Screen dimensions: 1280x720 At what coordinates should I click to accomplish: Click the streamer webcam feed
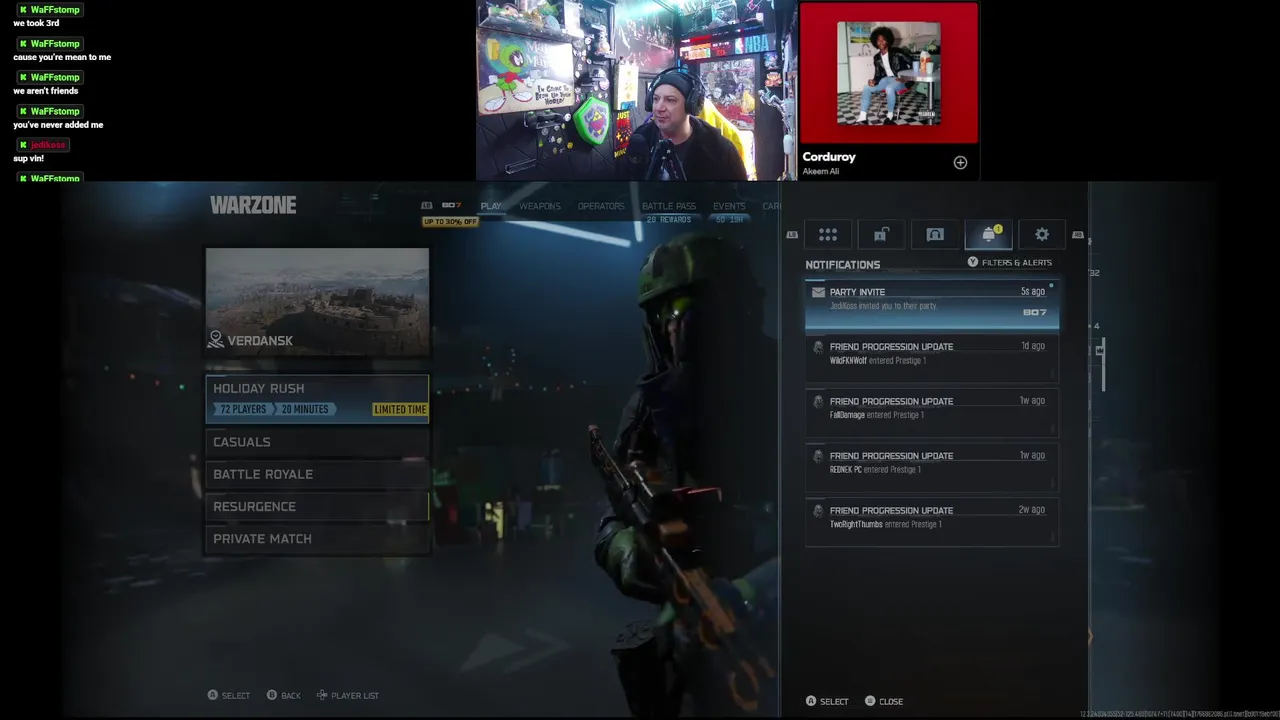636,90
